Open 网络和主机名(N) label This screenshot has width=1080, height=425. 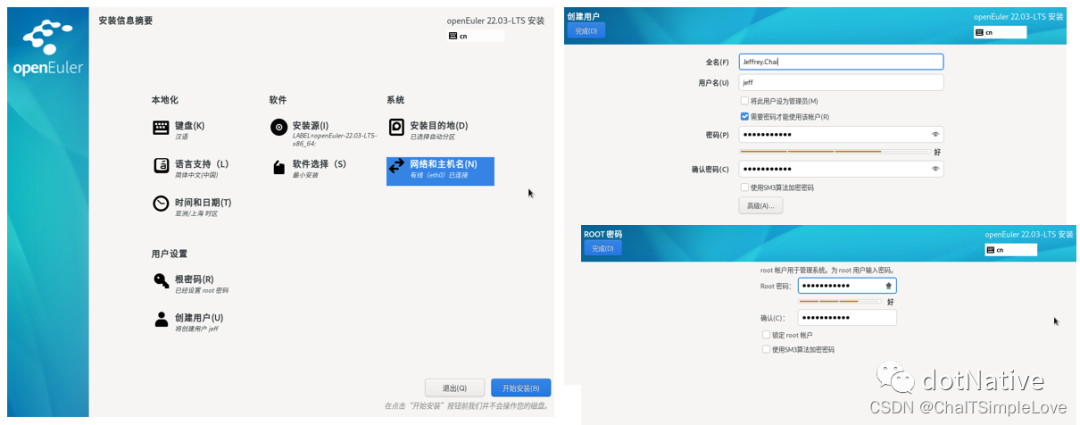click(x=444, y=164)
